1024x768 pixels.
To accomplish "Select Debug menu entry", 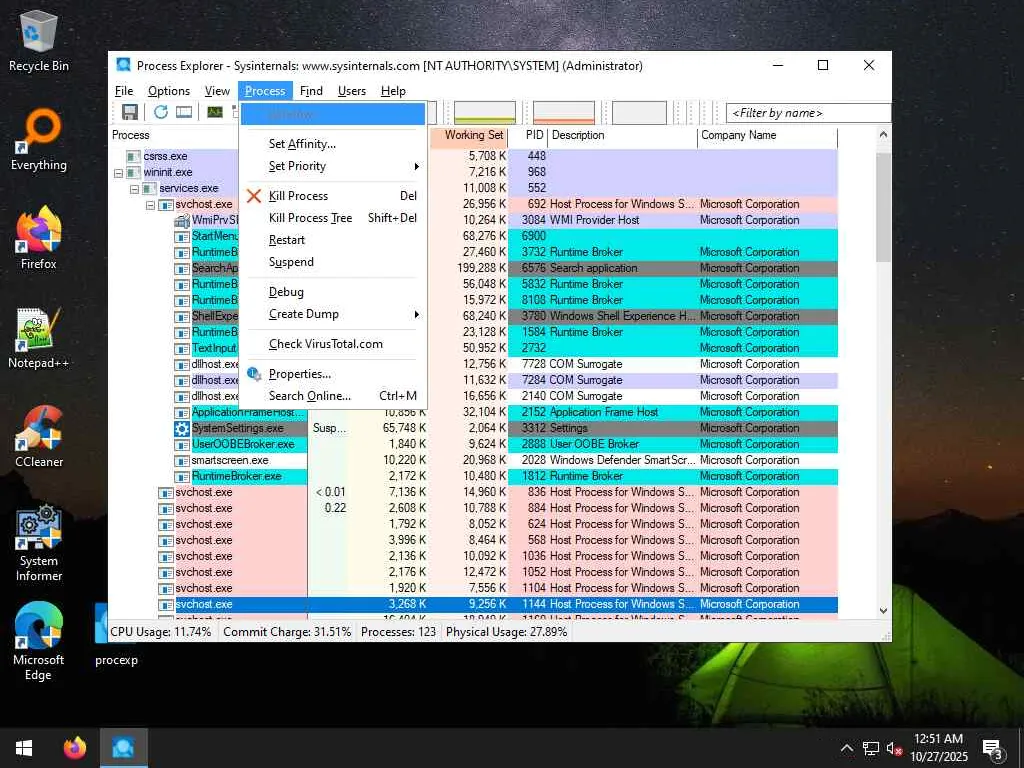I will 334,292.
